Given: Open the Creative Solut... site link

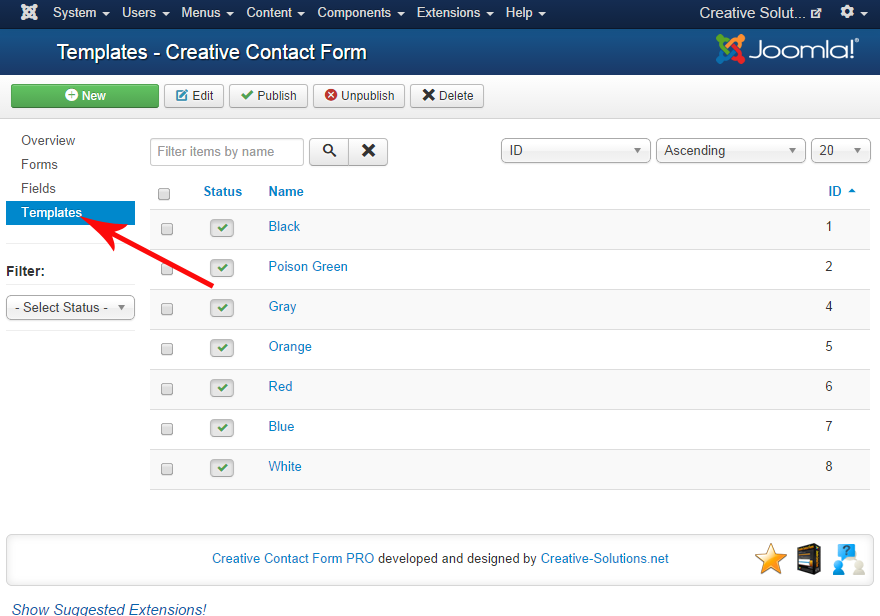Looking at the screenshot, I should [760, 12].
